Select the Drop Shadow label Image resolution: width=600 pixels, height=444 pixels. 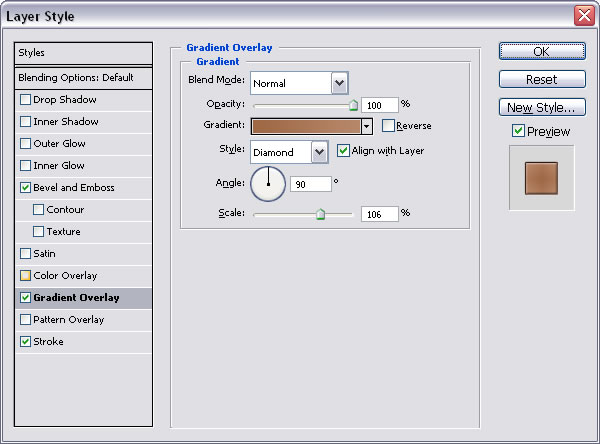pyautogui.click(x=65, y=100)
